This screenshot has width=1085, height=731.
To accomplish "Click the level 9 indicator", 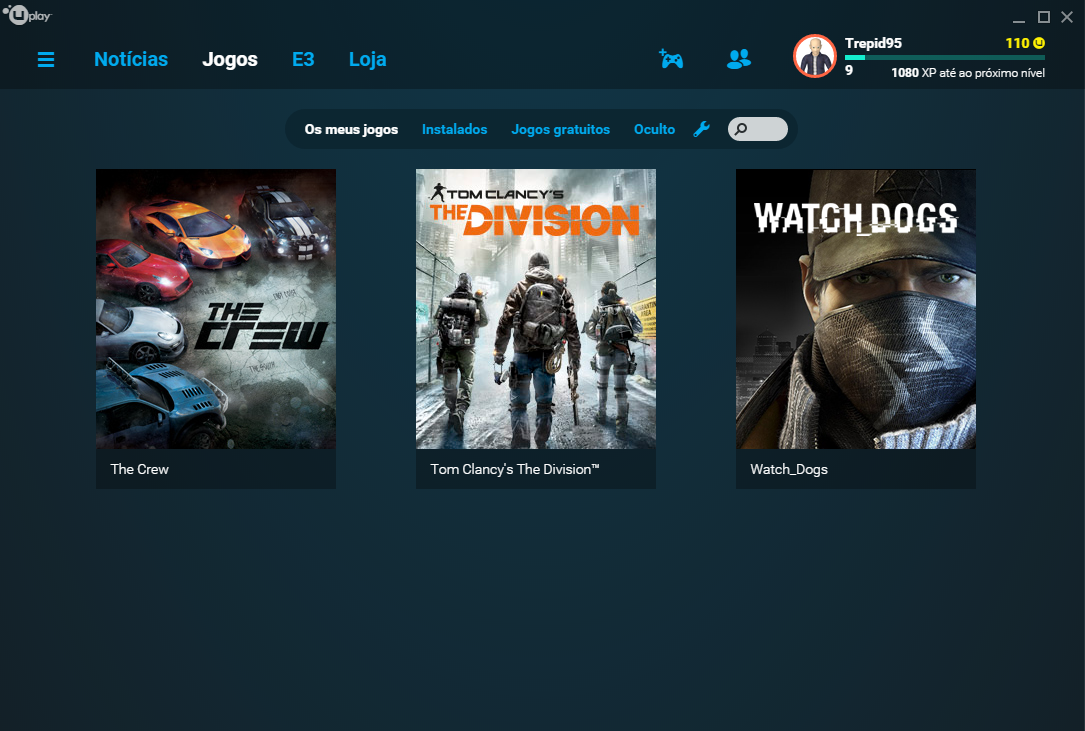I will pyautogui.click(x=849, y=70).
